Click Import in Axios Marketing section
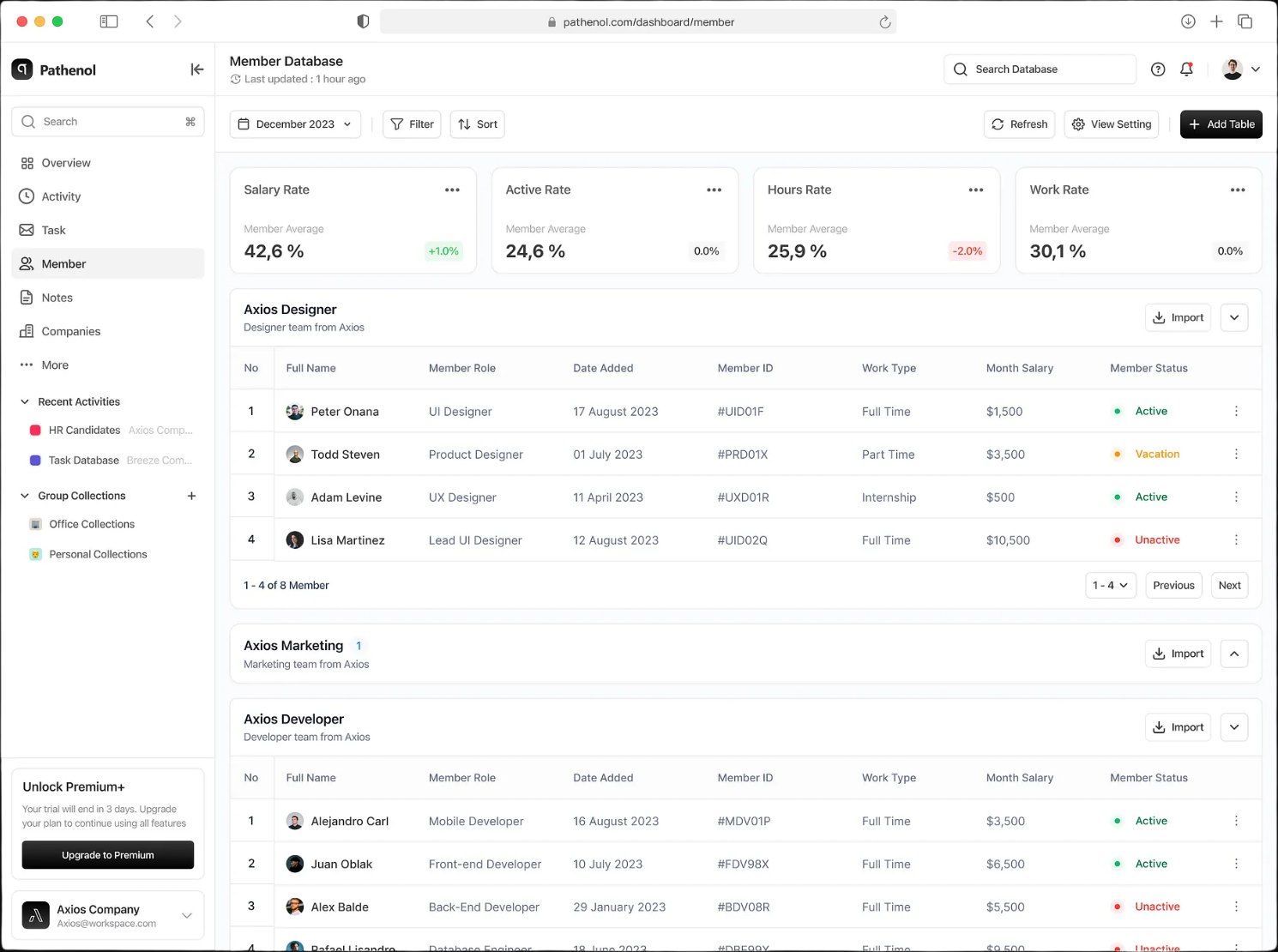This screenshot has width=1278, height=952. (x=1178, y=654)
